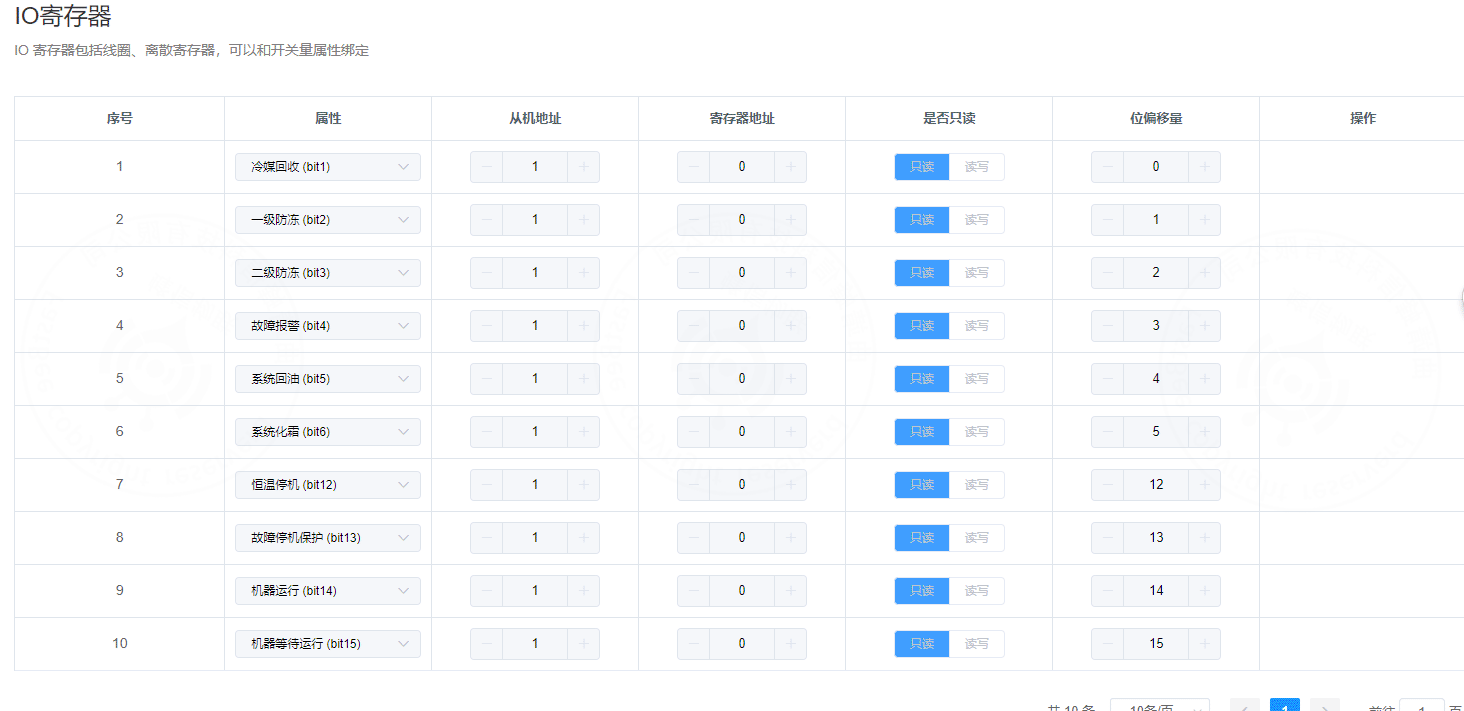Increase register address in row 4

point(791,326)
